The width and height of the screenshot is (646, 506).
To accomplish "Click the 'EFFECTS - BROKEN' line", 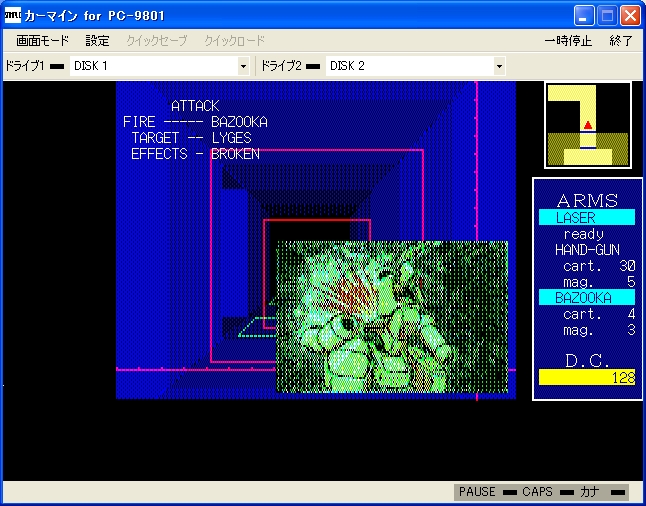I will (195, 154).
